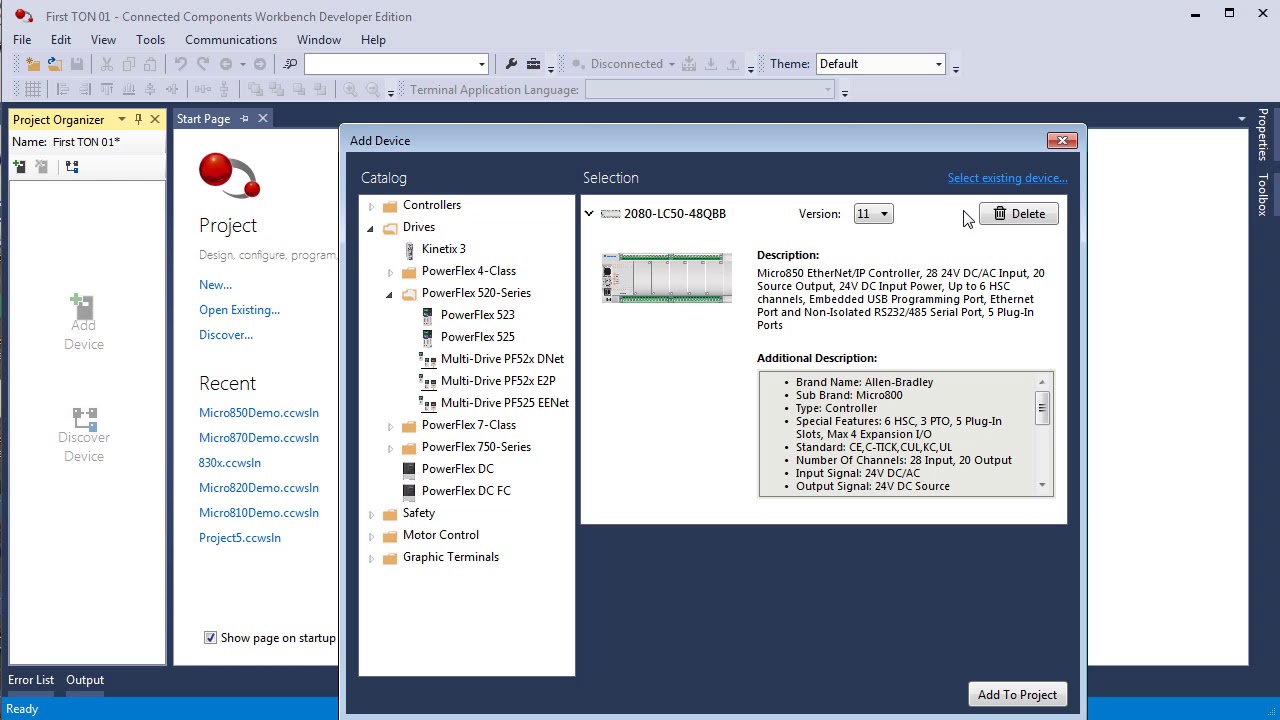
Task: Open the Edit menu
Action: point(61,40)
